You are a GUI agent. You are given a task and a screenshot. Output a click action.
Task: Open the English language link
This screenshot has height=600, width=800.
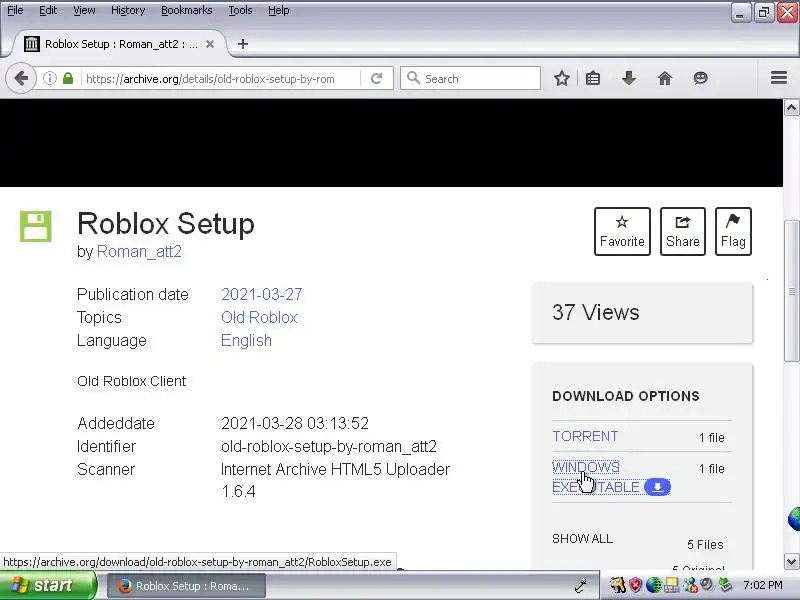tap(246, 340)
